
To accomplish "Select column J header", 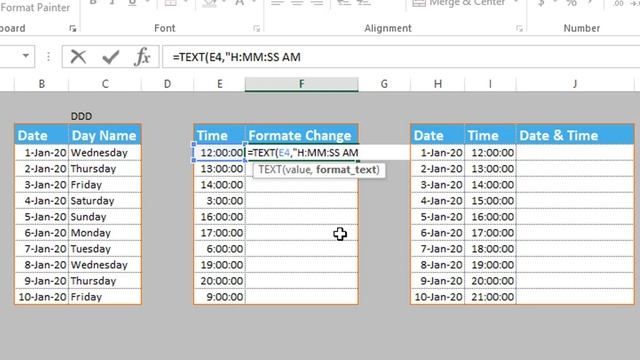I will coord(575,84).
